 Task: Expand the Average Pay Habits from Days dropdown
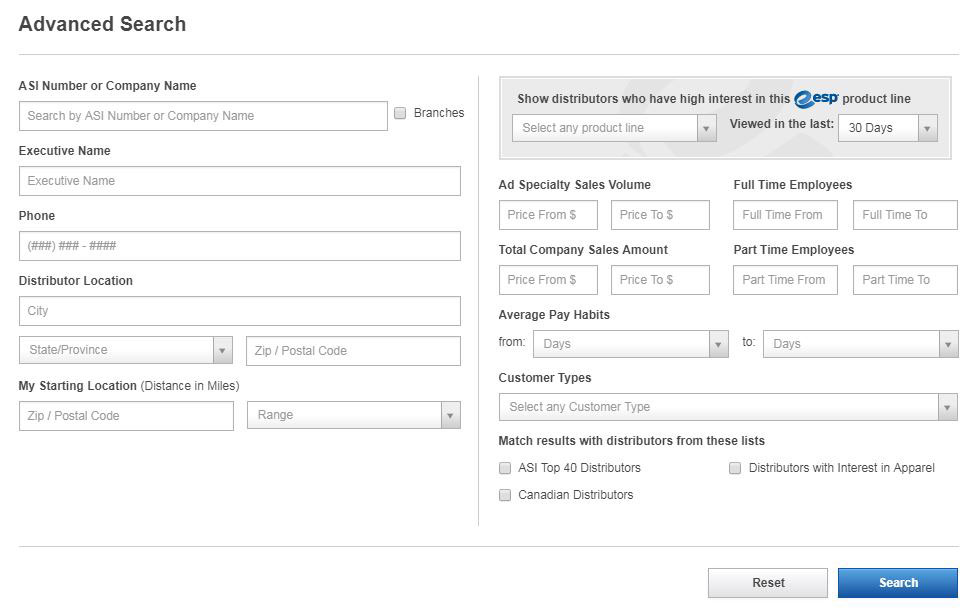click(630, 343)
